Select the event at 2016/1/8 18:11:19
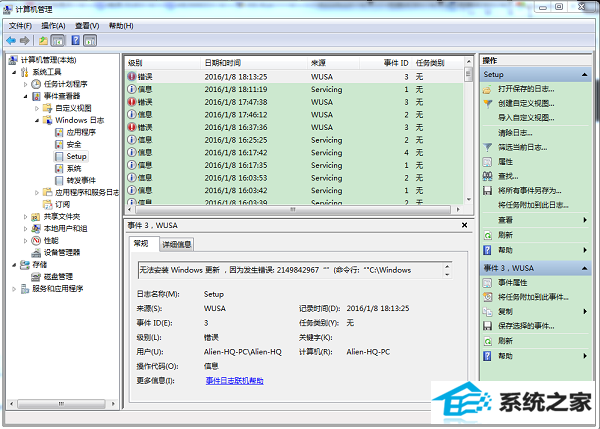This screenshot has width=600, height=429. tap(295, 89)
